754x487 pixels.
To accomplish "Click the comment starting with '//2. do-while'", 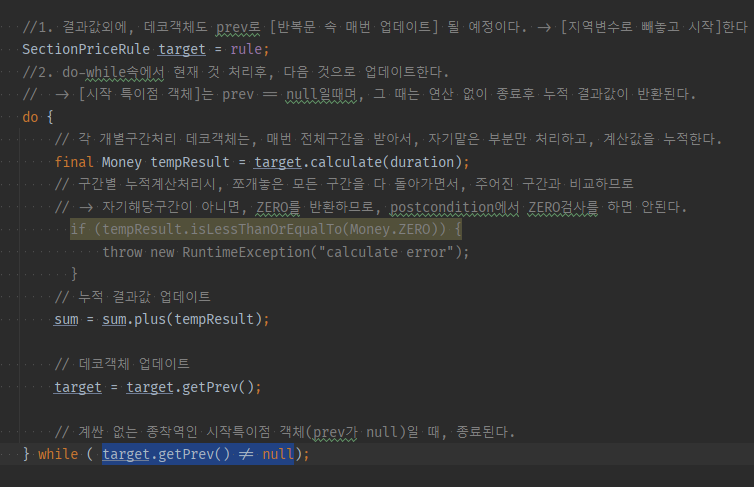I will point(236,72).
